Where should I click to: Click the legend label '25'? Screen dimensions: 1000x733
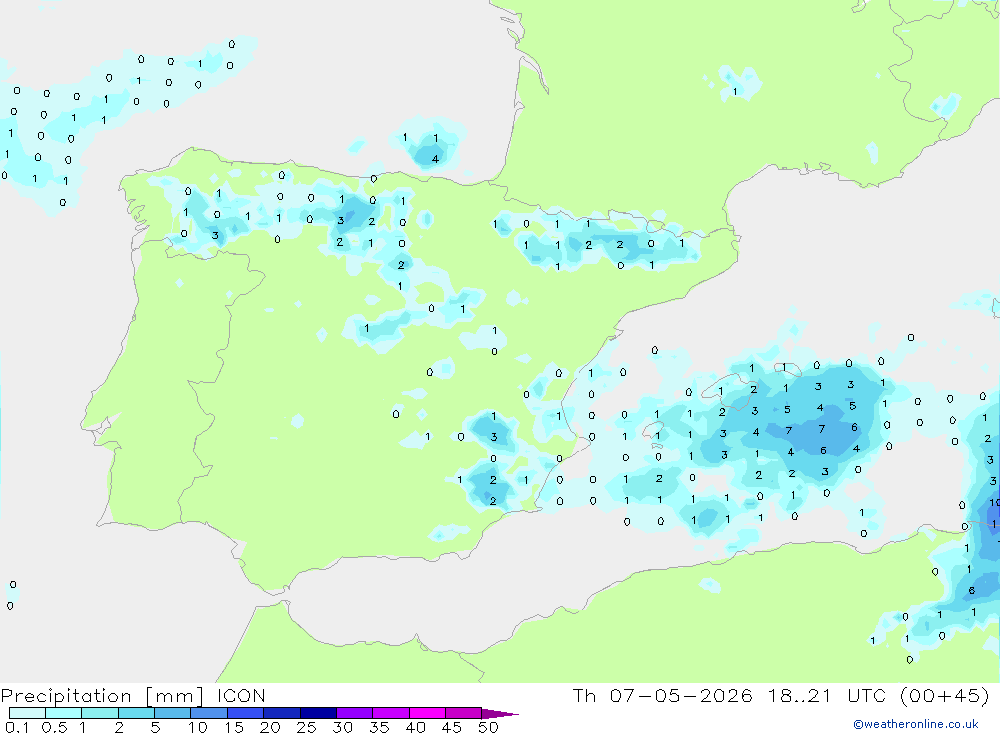coord(307,727)
